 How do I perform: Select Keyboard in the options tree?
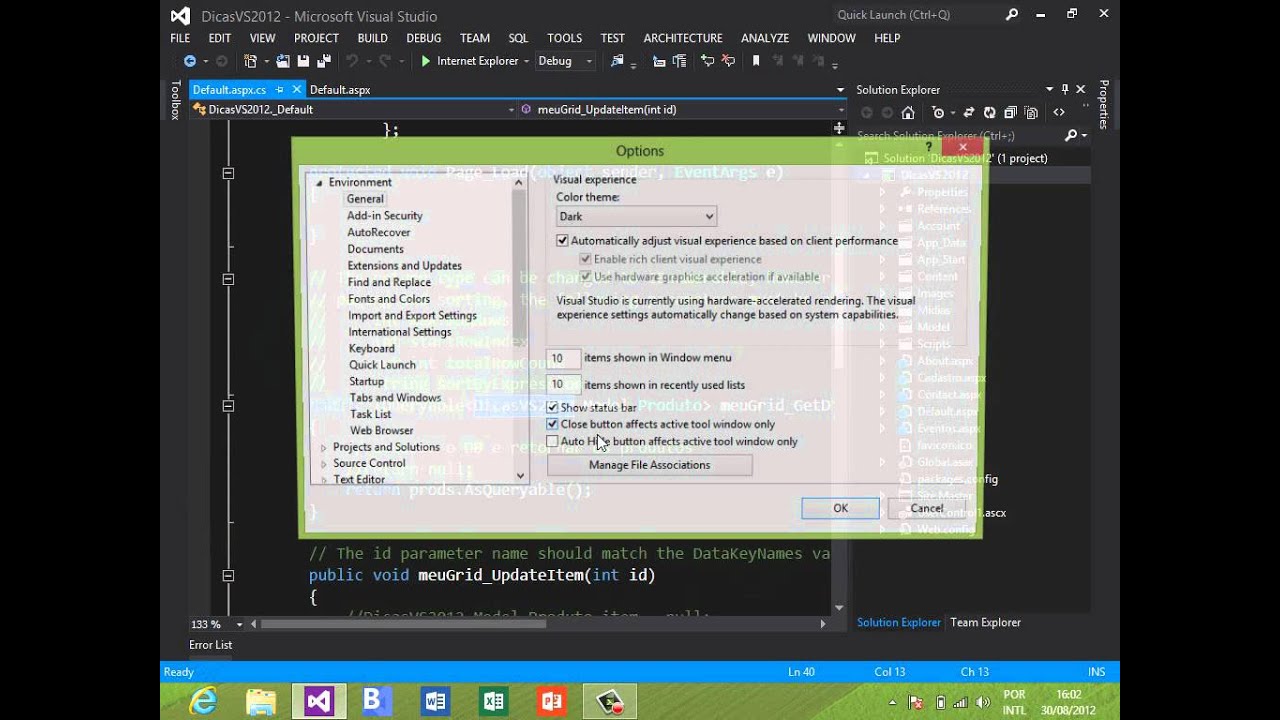371,349
